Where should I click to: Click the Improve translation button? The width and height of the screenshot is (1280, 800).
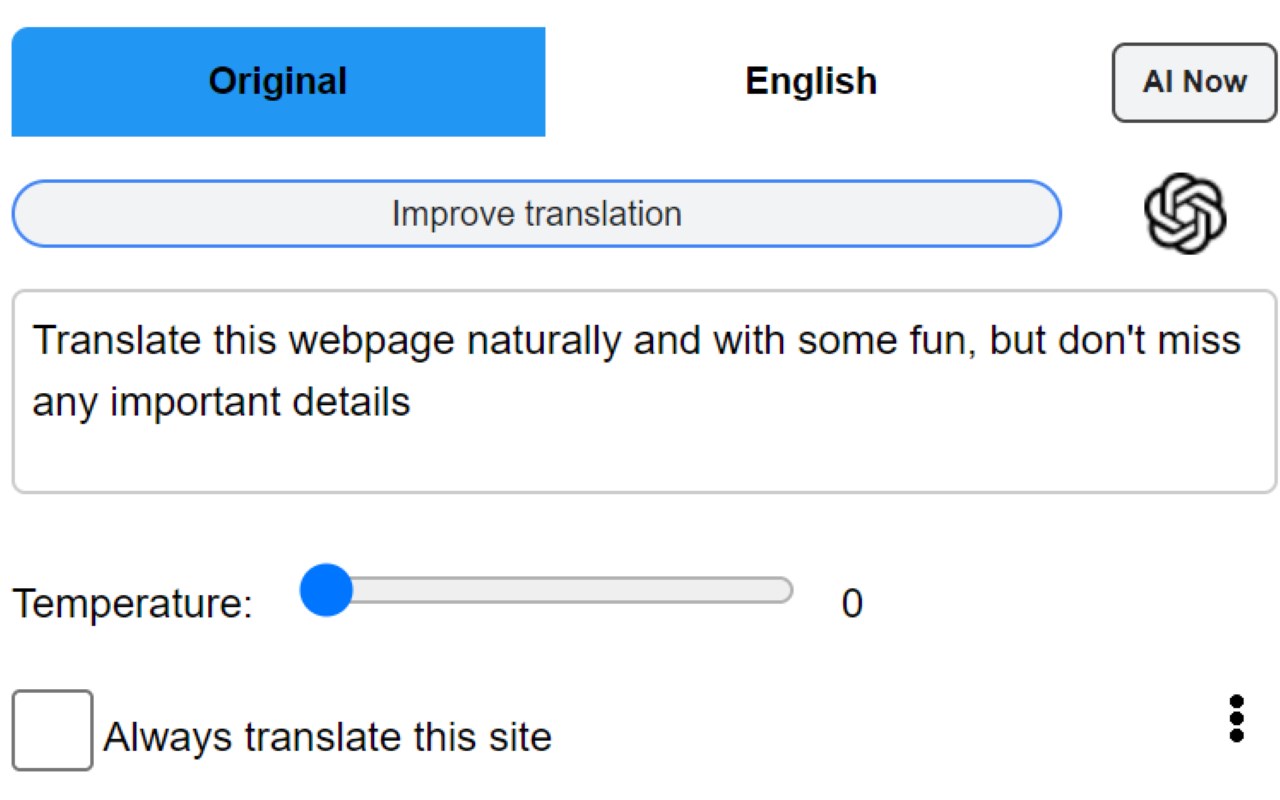tap(536, 214)
